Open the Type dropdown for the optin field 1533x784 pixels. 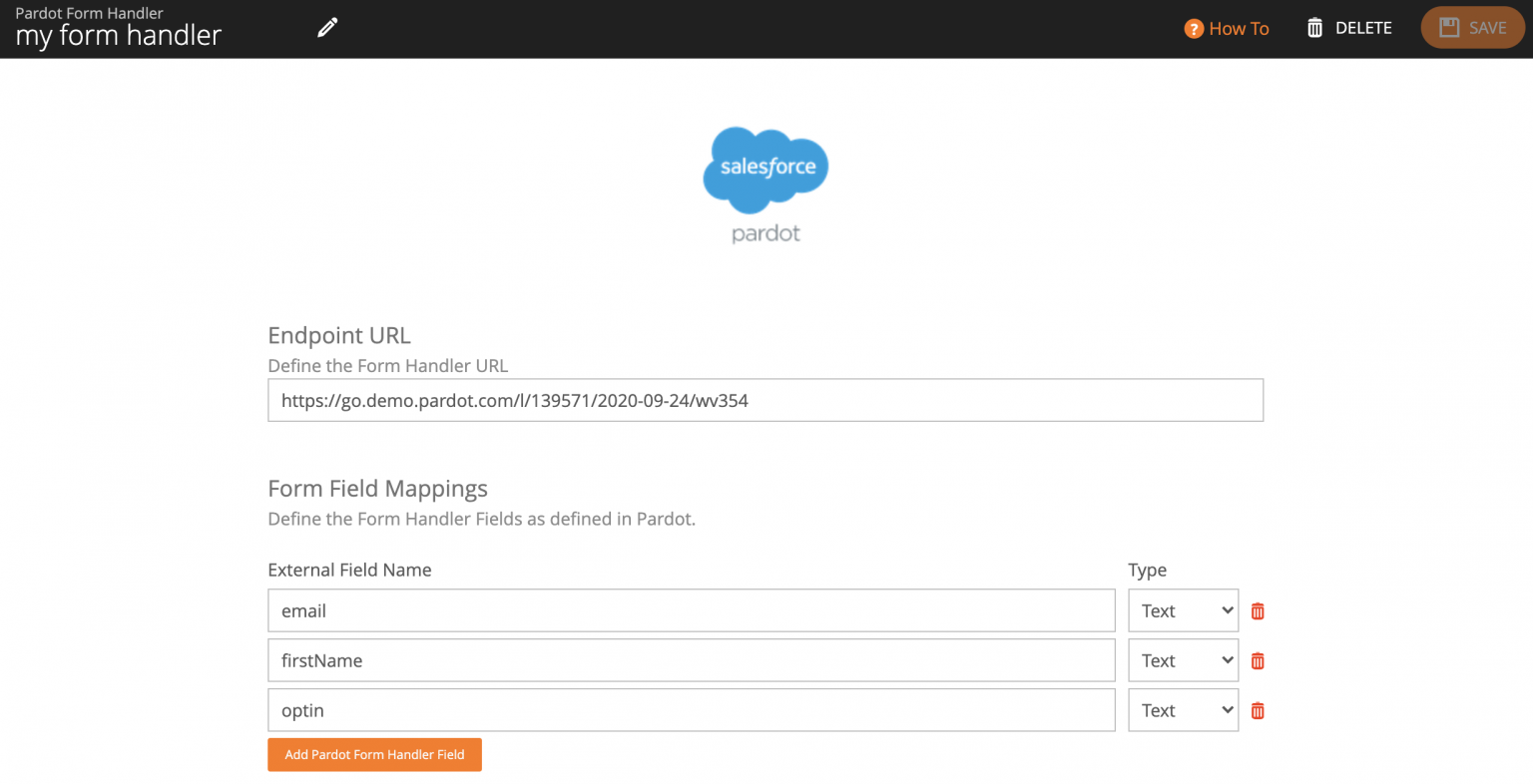(1183, 710)
